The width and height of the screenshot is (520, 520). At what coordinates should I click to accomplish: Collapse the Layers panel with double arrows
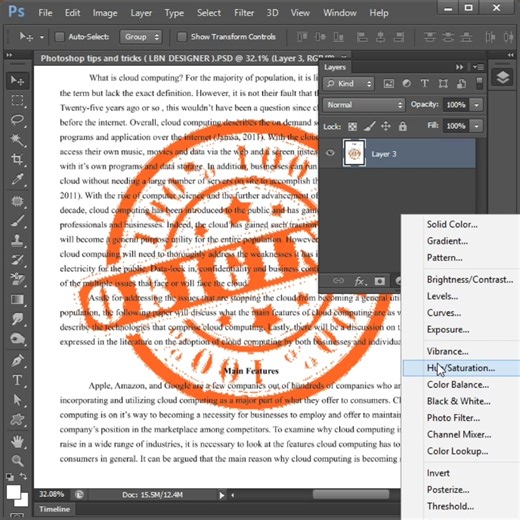click(460, 67)
